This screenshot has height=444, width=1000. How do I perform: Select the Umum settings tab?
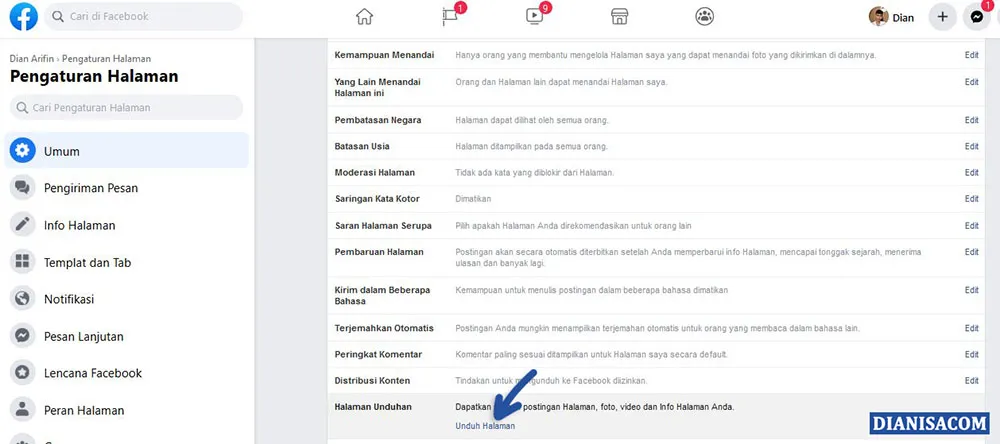126,151
